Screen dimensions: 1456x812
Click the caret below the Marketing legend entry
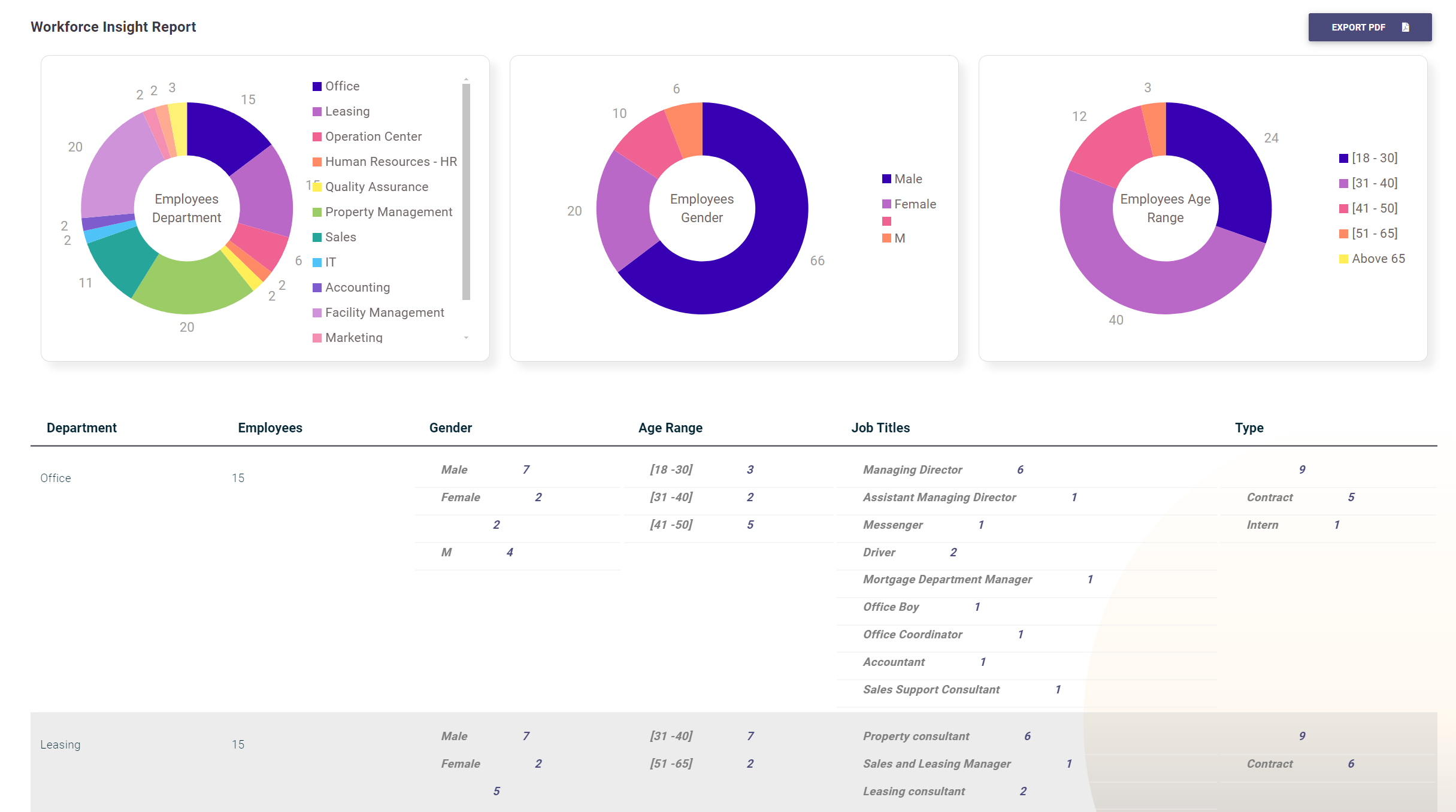[x=467, y=337]
